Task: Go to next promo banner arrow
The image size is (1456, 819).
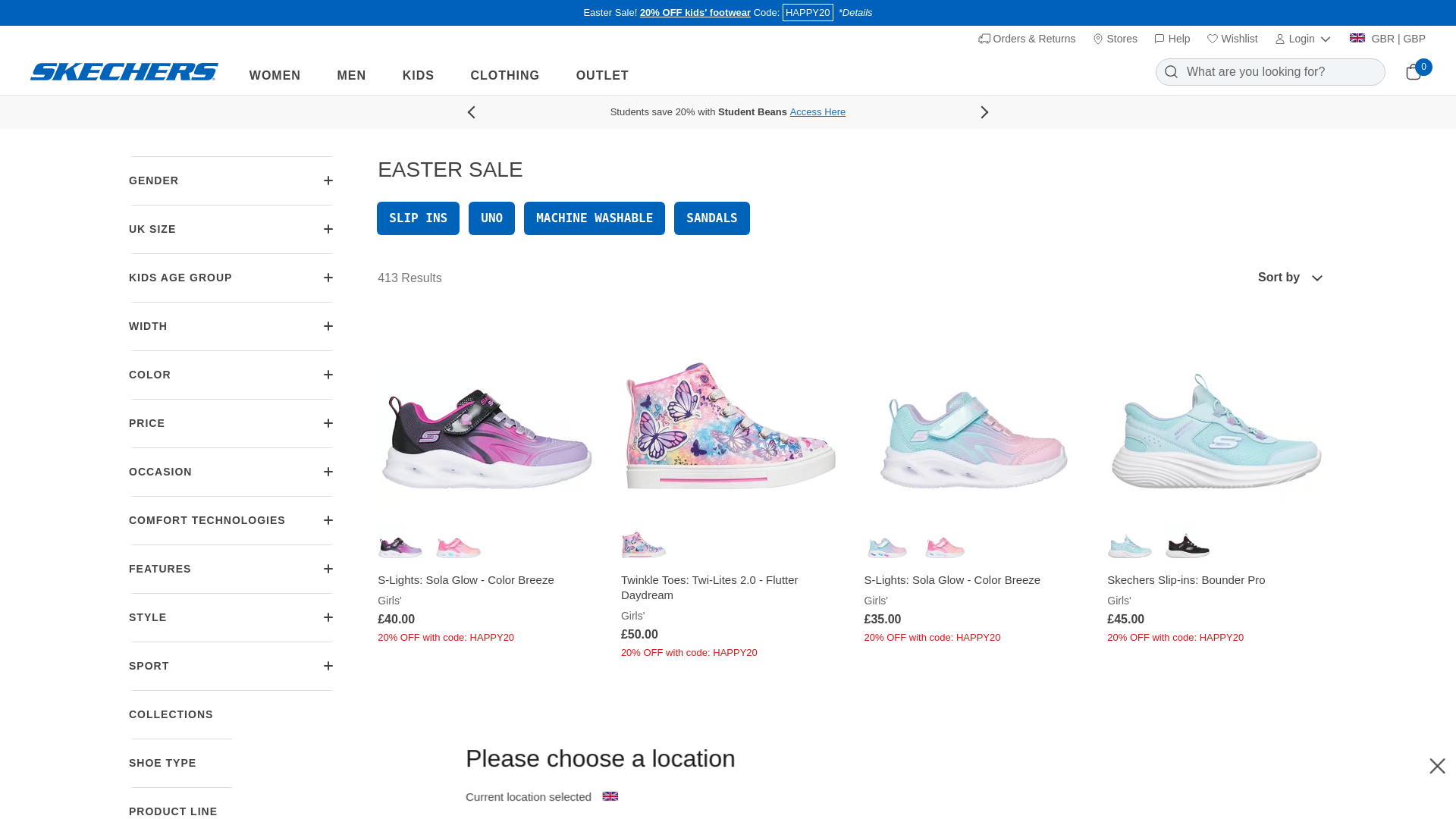Action: 984,112
